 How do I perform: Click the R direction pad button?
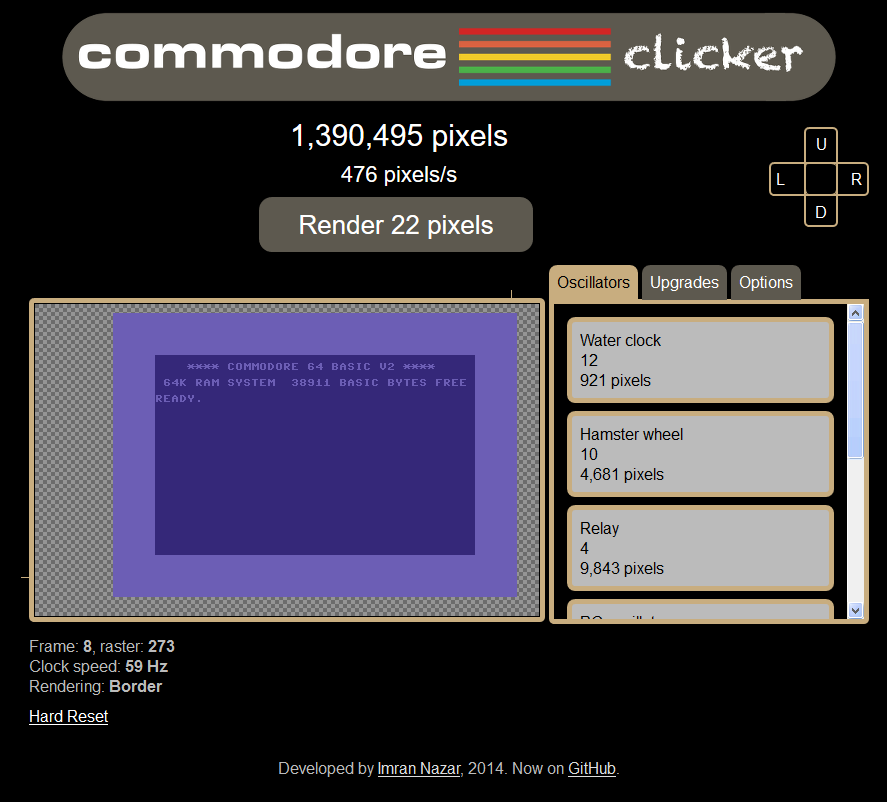click(852, 179)
